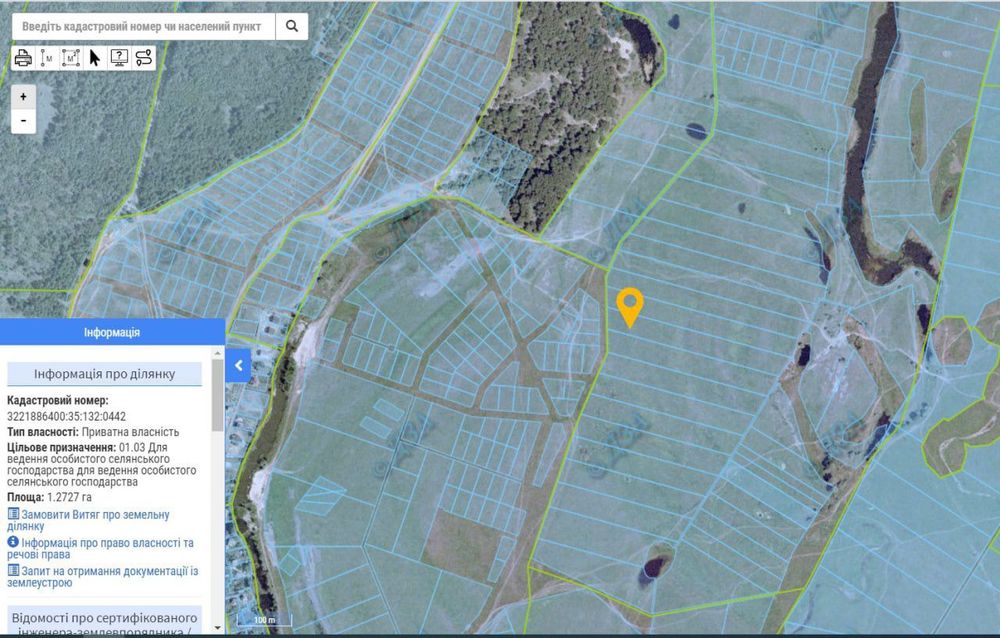The width and height of the screenshot is (1000, 638).
Task: Click the info icon beside Інформація про право
Action: click(13, 542)
